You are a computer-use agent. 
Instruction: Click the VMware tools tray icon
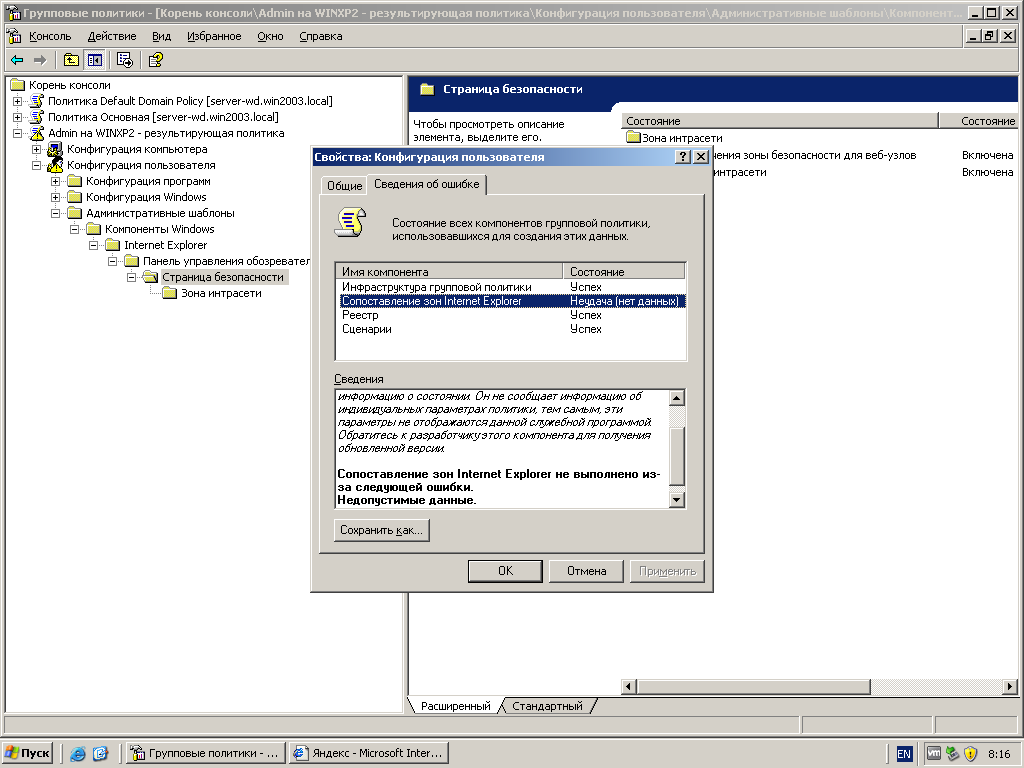pos(934,754)
